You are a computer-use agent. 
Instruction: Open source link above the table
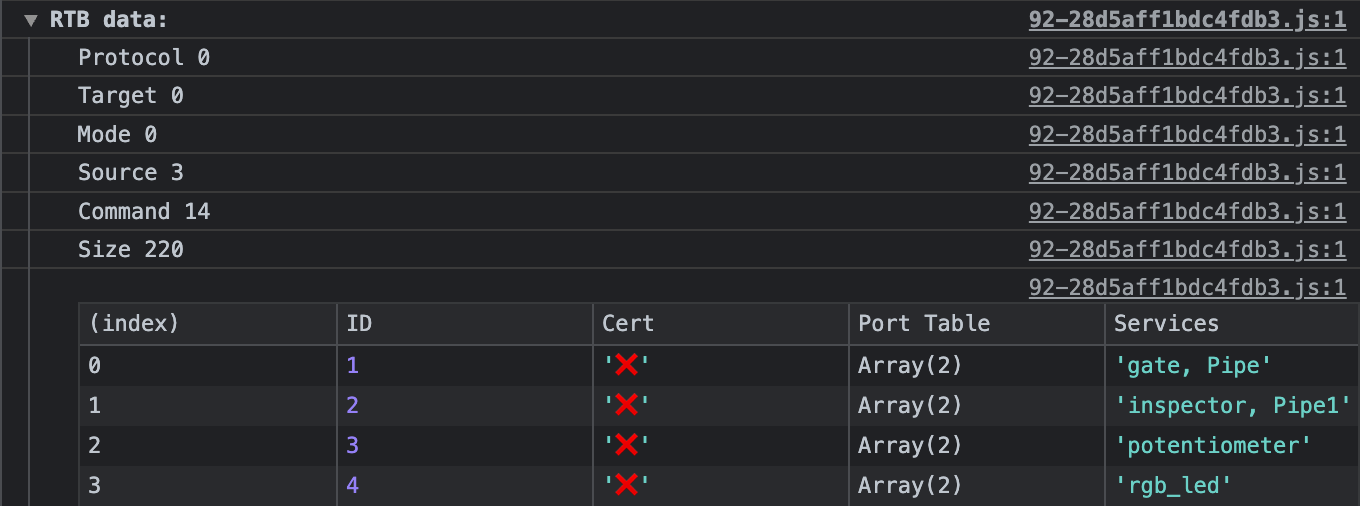point(1187,288)
